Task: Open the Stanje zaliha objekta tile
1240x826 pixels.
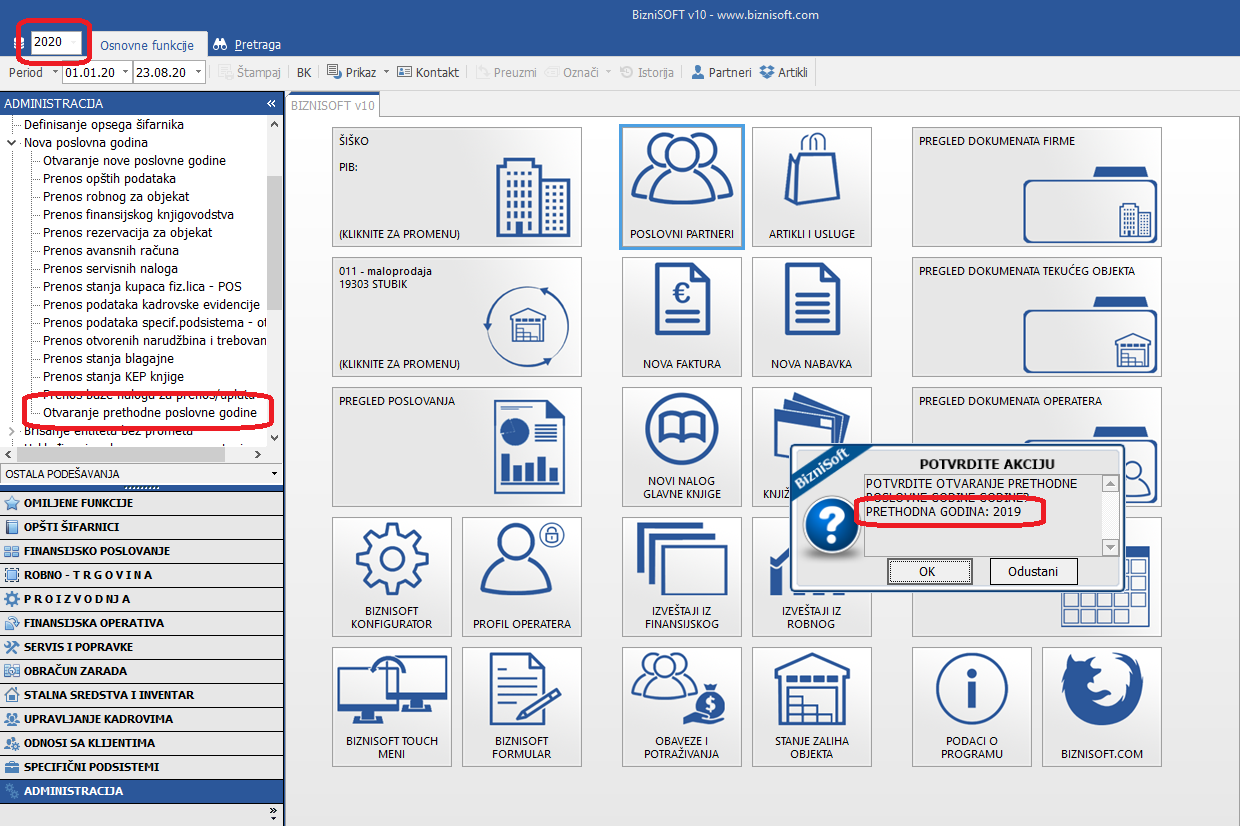Action: [812, 707]
